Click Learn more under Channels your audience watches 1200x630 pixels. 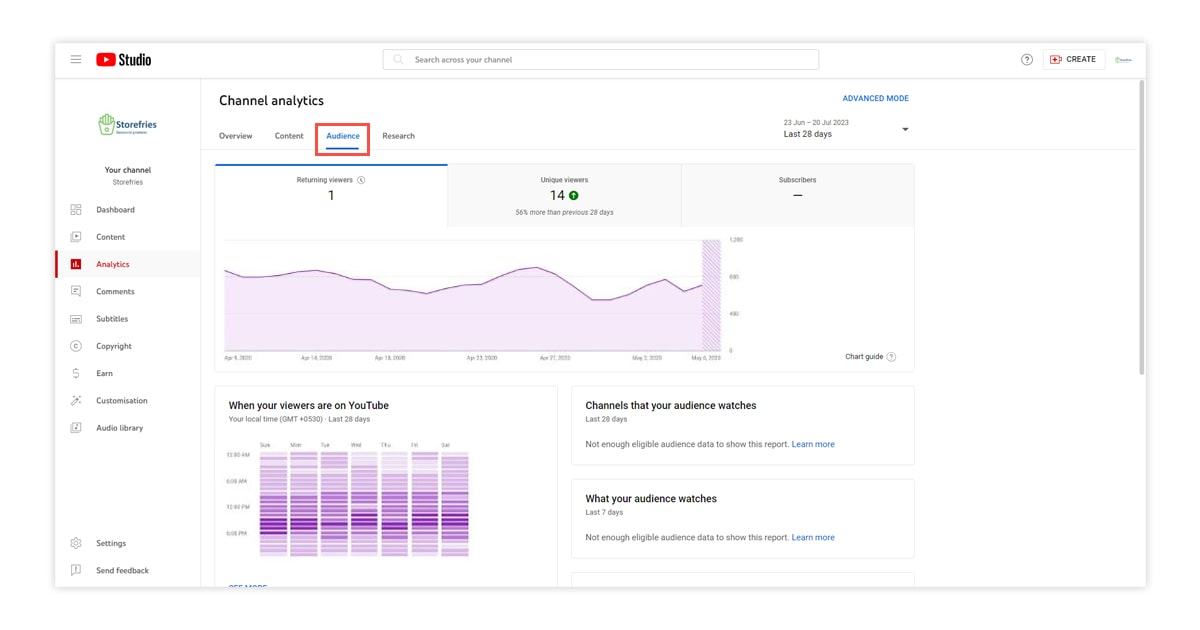[x=812, y=444]
